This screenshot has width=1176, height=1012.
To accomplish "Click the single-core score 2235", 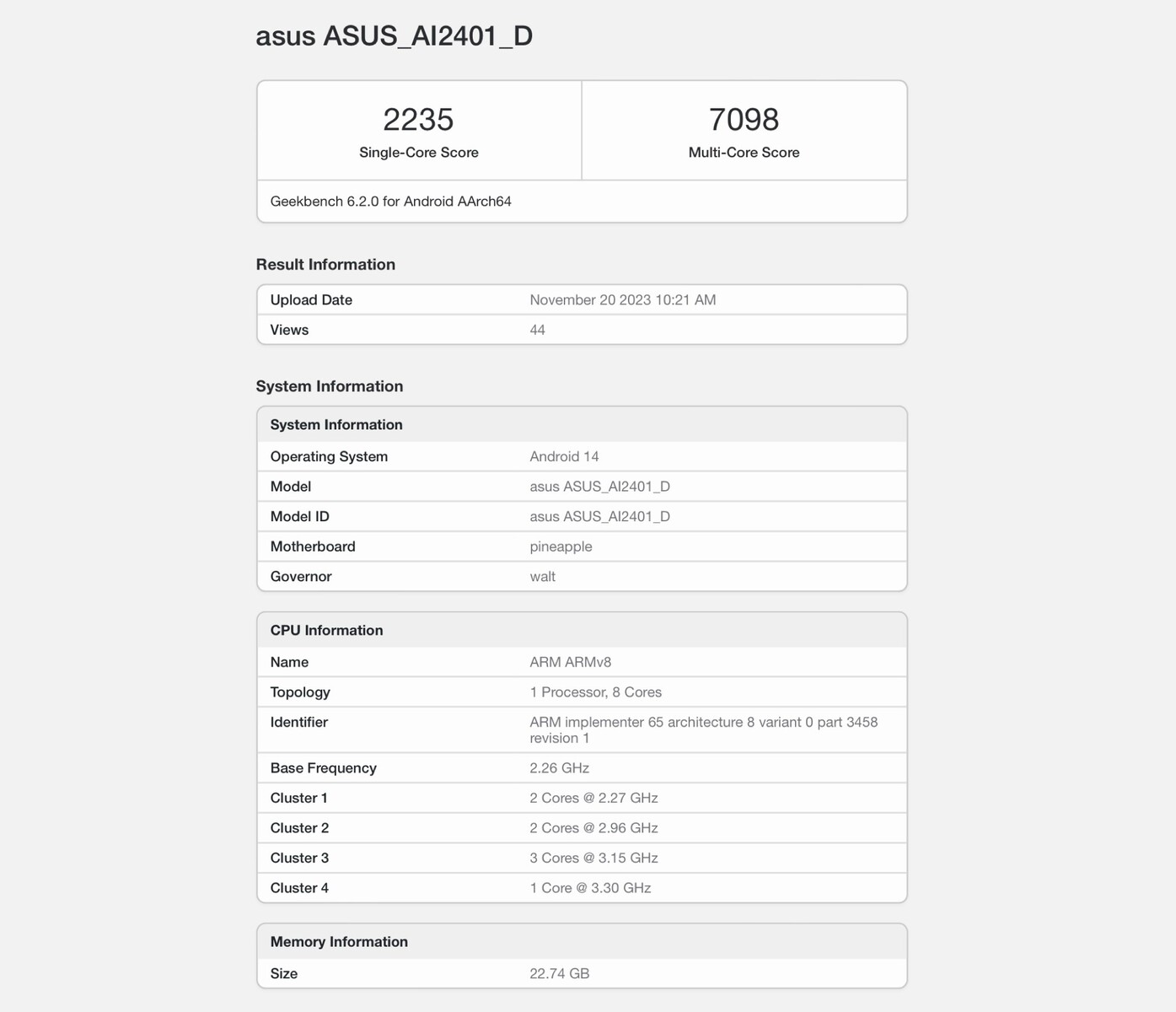I will pyautogui.click(x=418, y=120).
